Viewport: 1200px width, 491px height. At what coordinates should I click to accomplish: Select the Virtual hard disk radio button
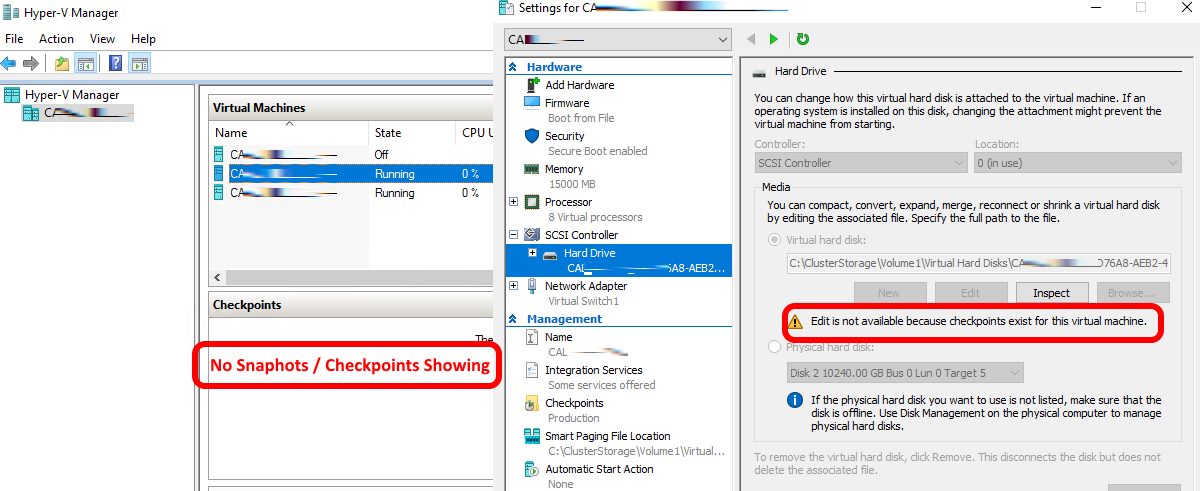774,240
